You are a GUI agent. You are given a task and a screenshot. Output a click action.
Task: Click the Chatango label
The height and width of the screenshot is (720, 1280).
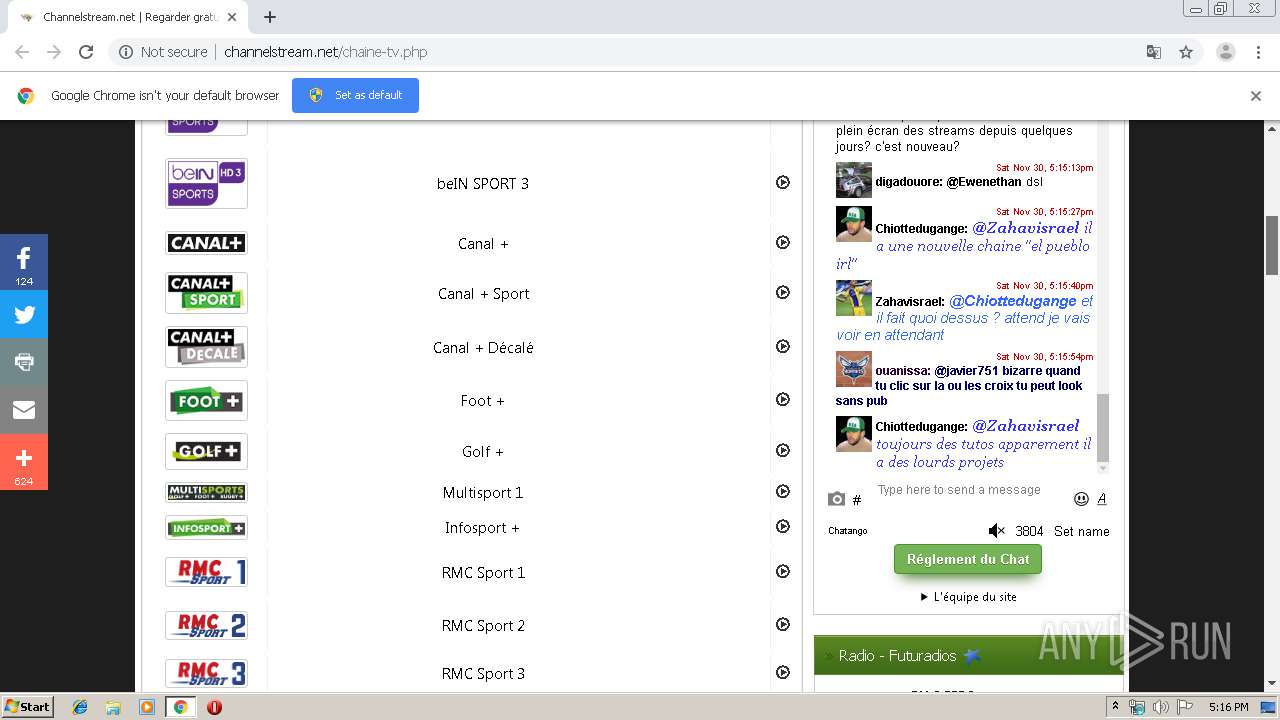tap(848, 531)
